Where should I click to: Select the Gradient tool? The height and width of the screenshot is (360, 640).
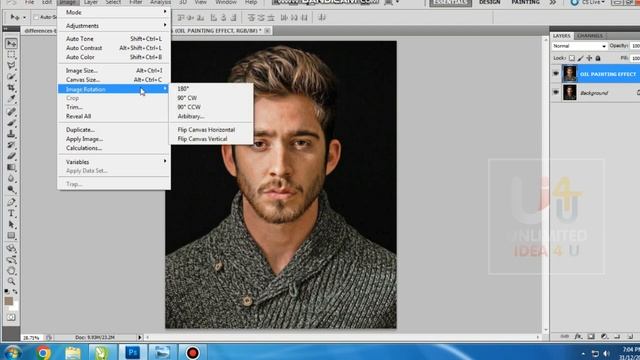click(x=11, y=167)
